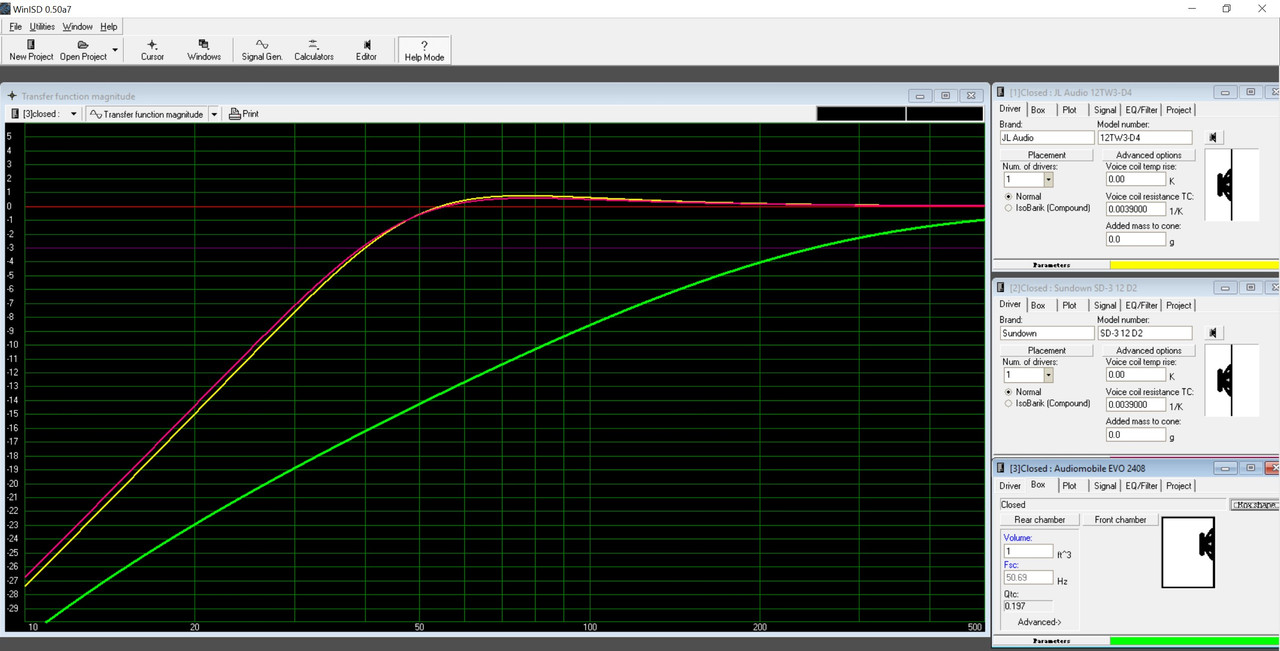Image resolution: width=1280 pixels, height=651 pixels.
Task: Click Placement button in JL Audio panel
Action: tap(1047, 155)
